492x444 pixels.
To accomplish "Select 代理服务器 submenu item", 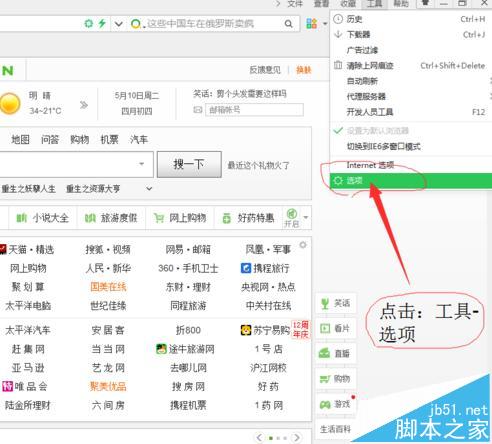I will [x=411, y=97].
